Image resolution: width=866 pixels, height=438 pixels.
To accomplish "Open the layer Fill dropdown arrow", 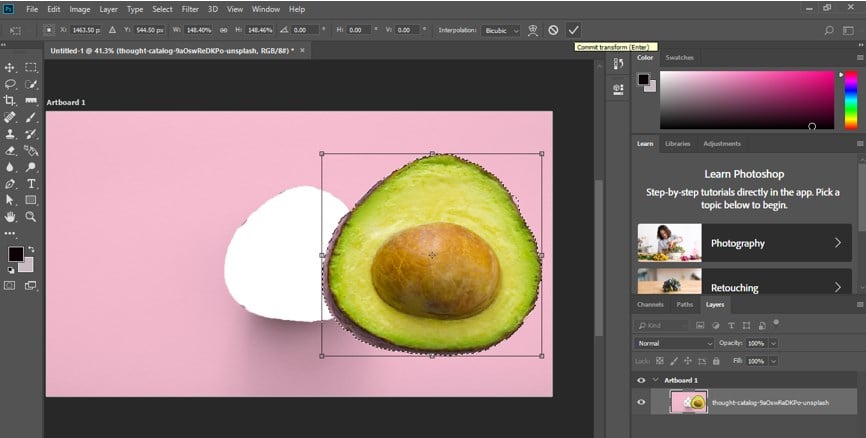I will point(773,361).
